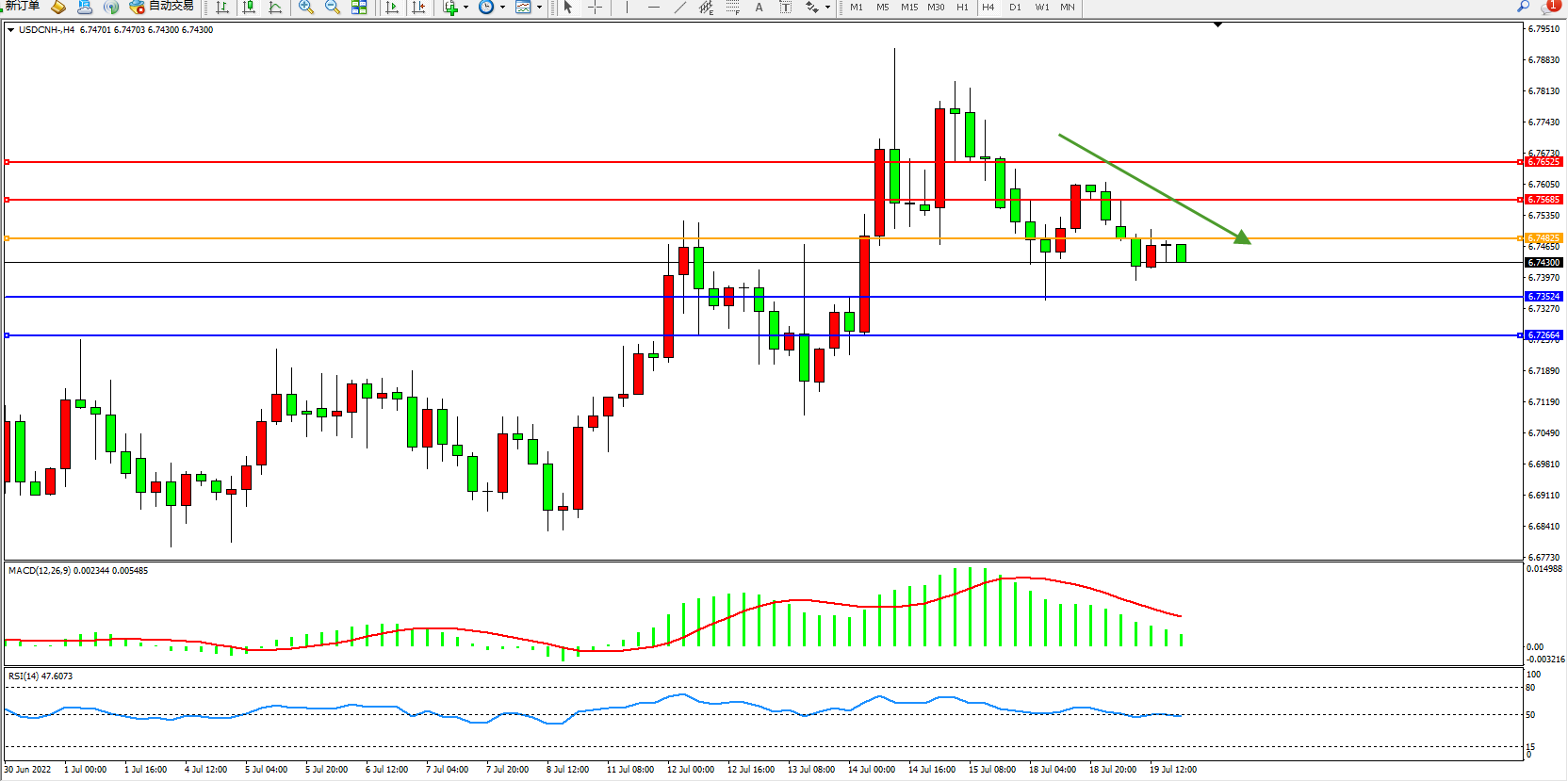Switch chart to candlestick view
Screen dimensions: 1568x782
249,7
